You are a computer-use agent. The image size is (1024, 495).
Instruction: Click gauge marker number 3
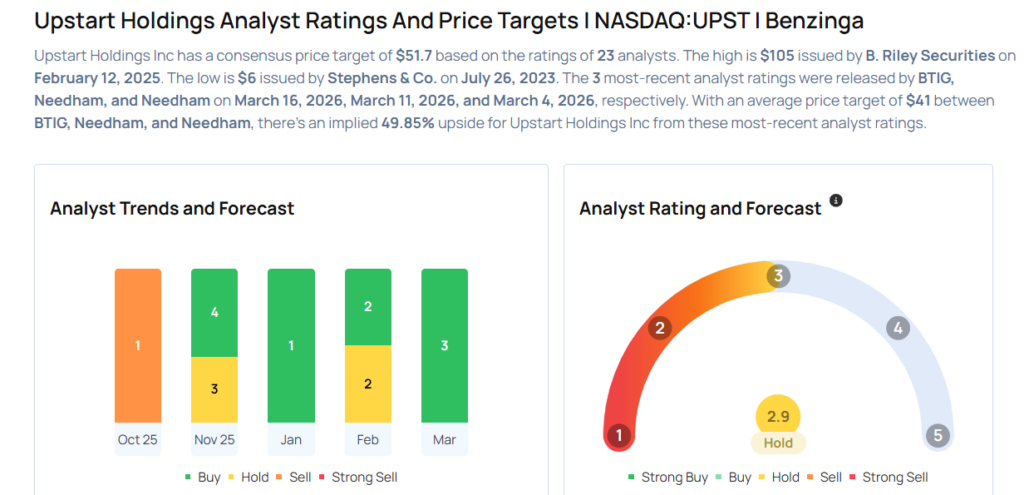coord(777,275)
